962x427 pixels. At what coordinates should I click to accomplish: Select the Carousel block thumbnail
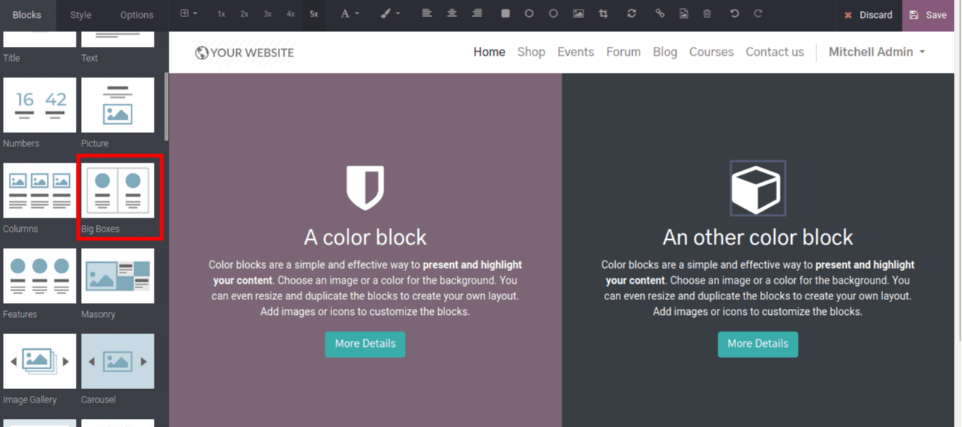[x=118, y=361]
